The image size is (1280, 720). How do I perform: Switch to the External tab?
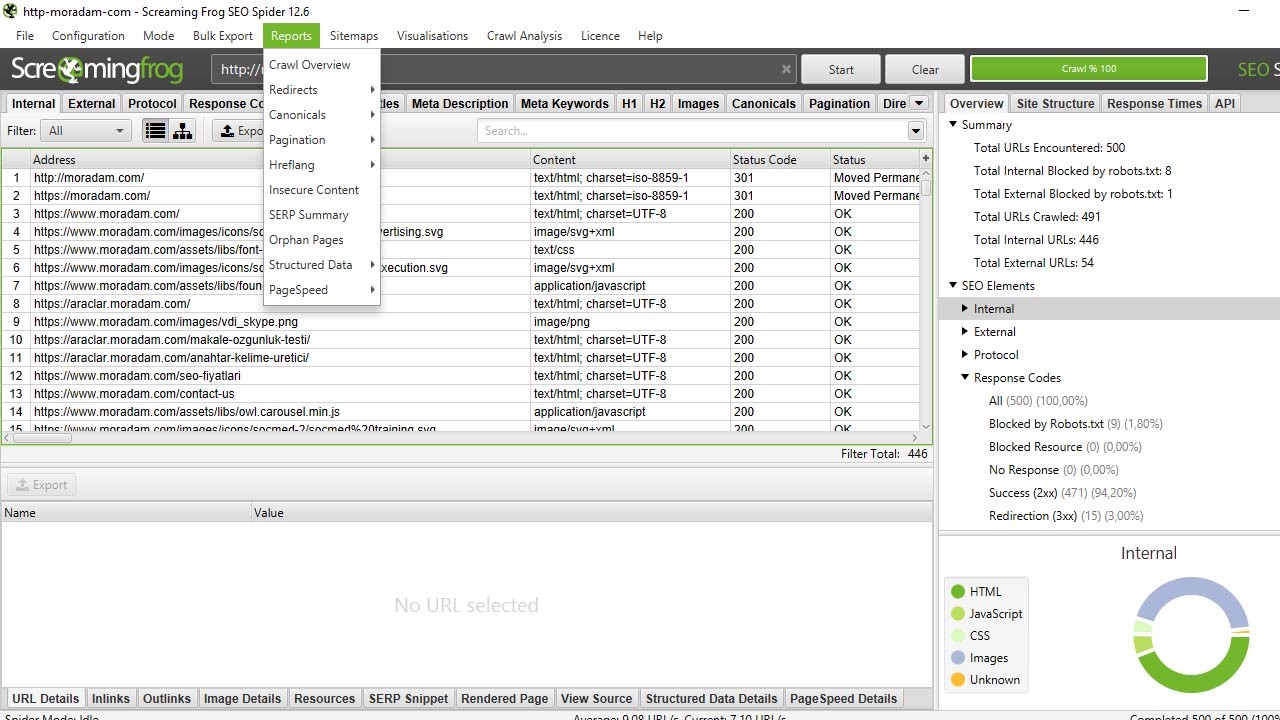(x=92, y=103)
